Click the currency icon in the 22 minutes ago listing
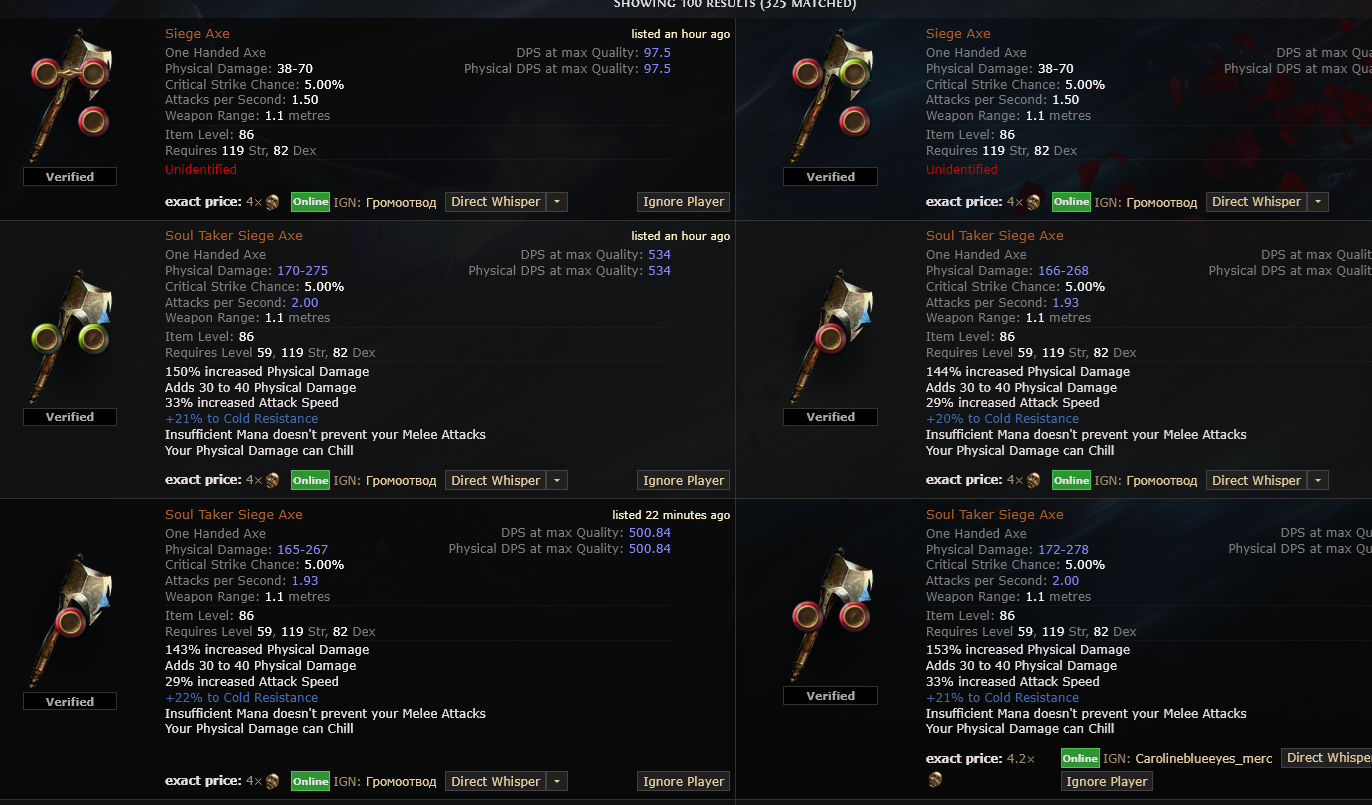The height and width of the screenshot is (805, 1372). tap(272, 782)
